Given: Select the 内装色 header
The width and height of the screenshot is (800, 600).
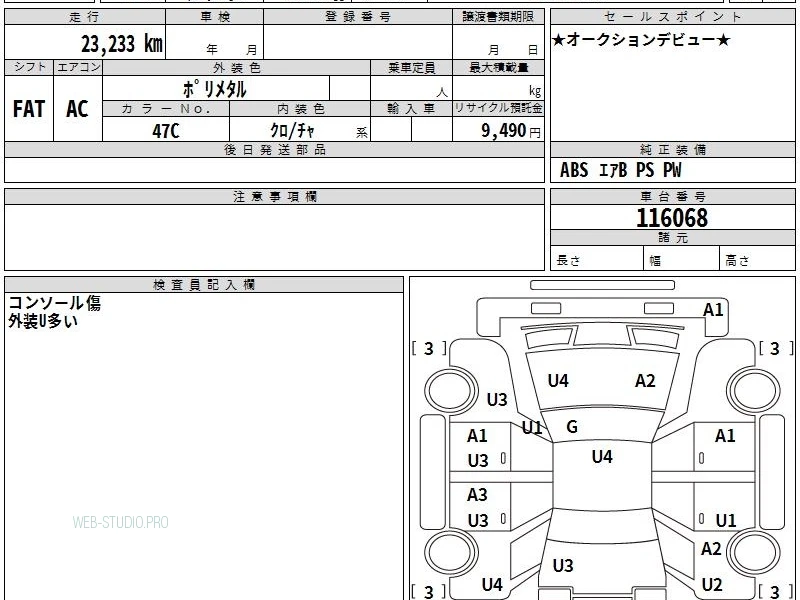Looking at the screenshot, I should pyautogui.click(x=301, y=109).
